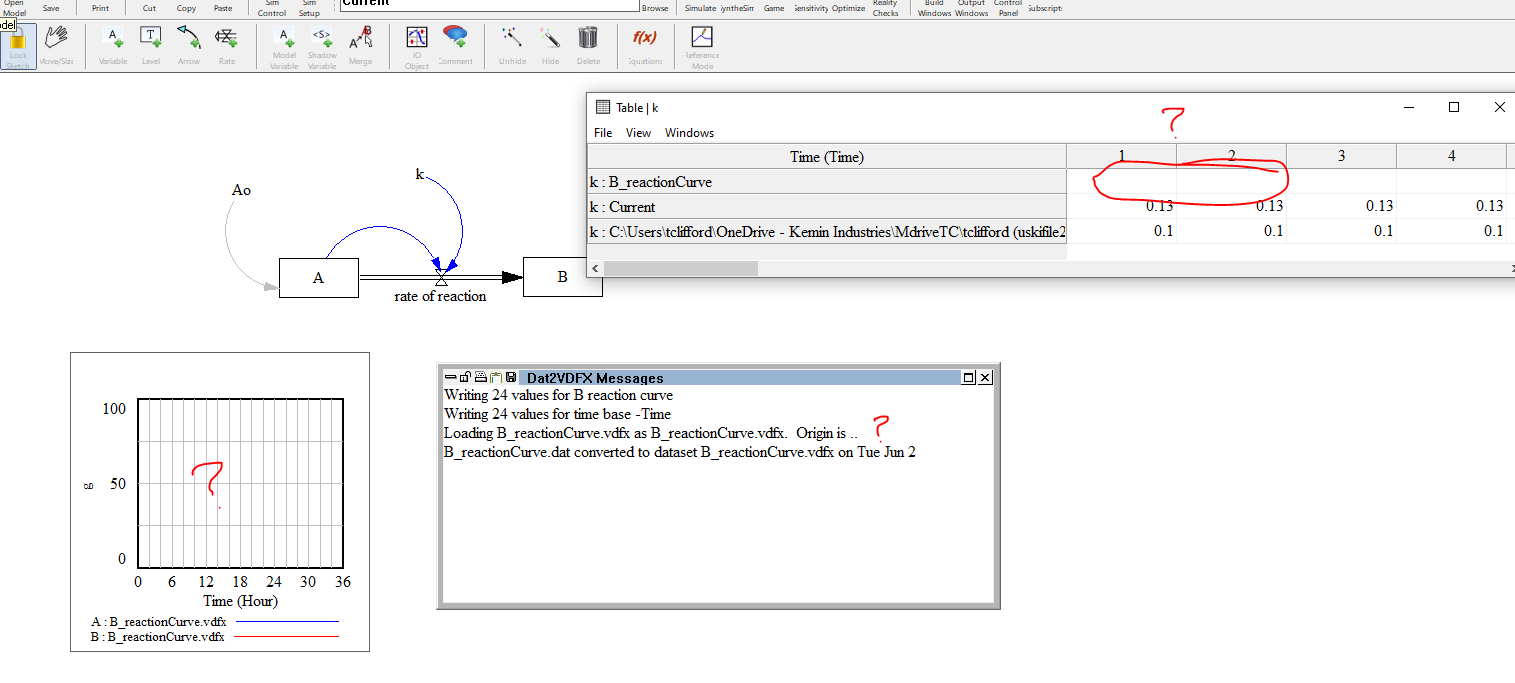Select the Ao variable in the sketch
This screenshot has width=1515, height=683.
[x=241, y=190]
